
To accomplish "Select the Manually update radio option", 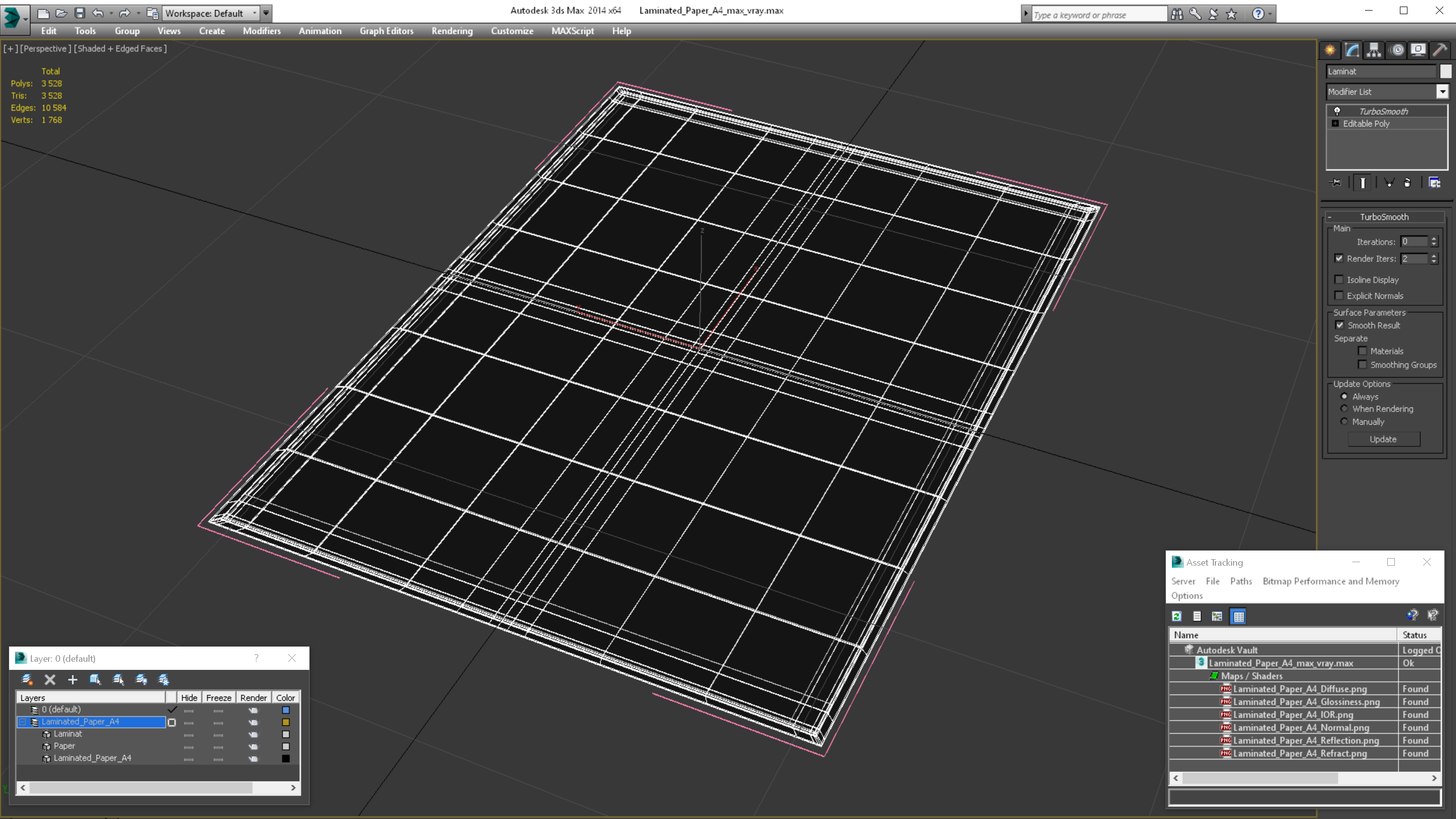I will (x=1344, y=422).
